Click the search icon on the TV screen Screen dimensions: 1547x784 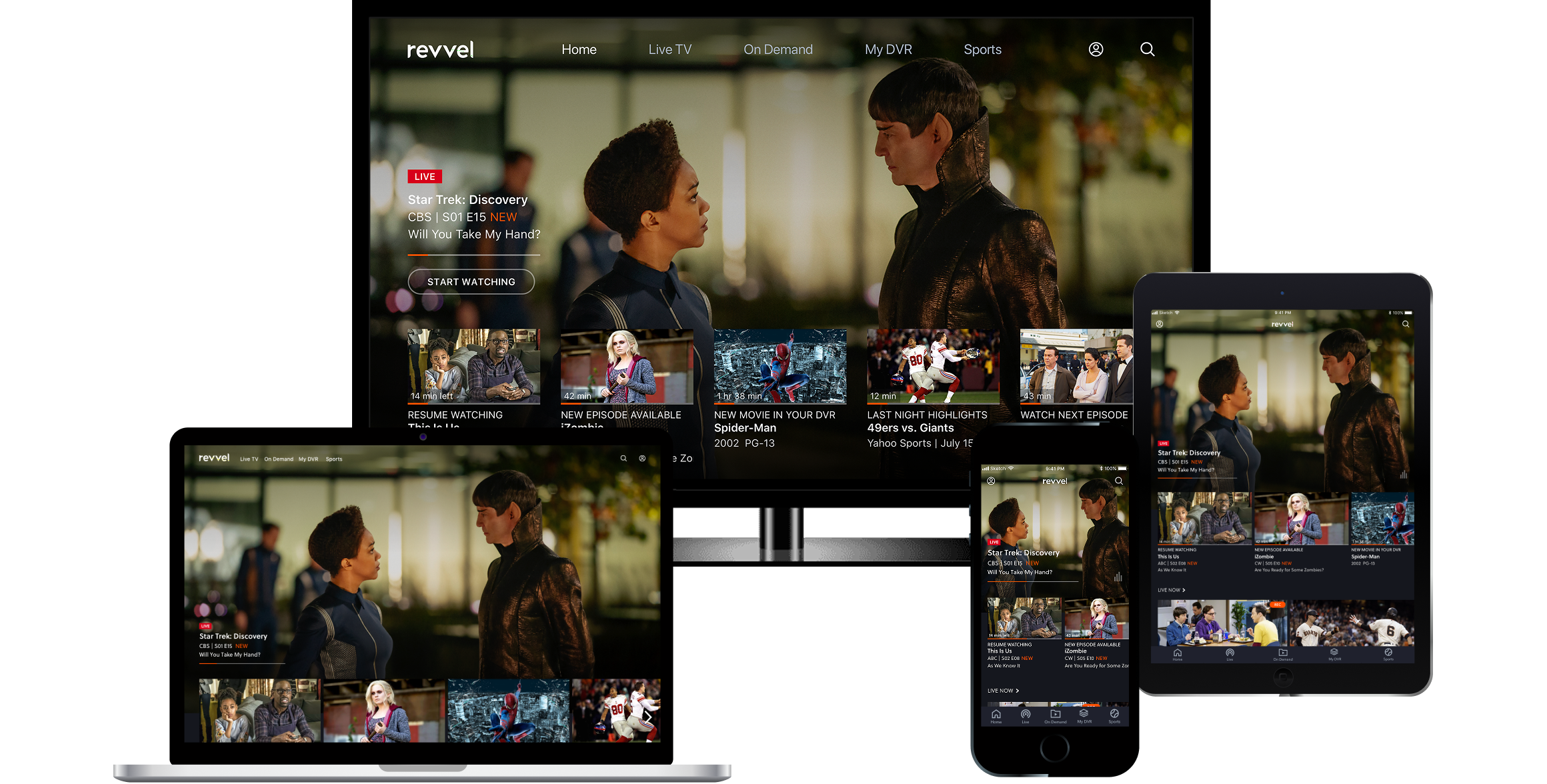(1147, 49)
